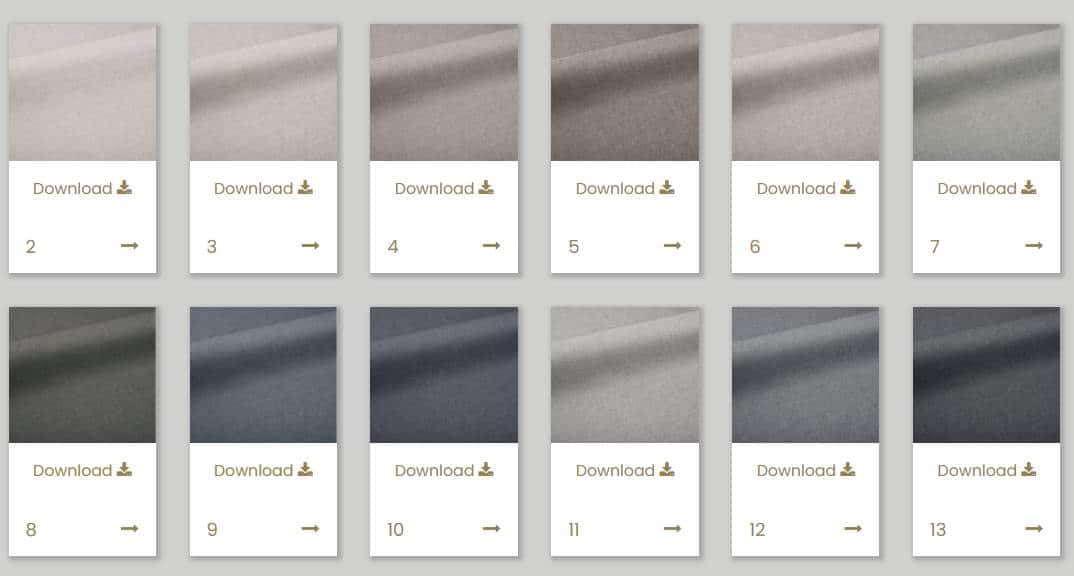Viewport: 1074px width, 576px height.
Task: Click the download icon on card 3
Action: pyautogui.click(x=305, y=187)
